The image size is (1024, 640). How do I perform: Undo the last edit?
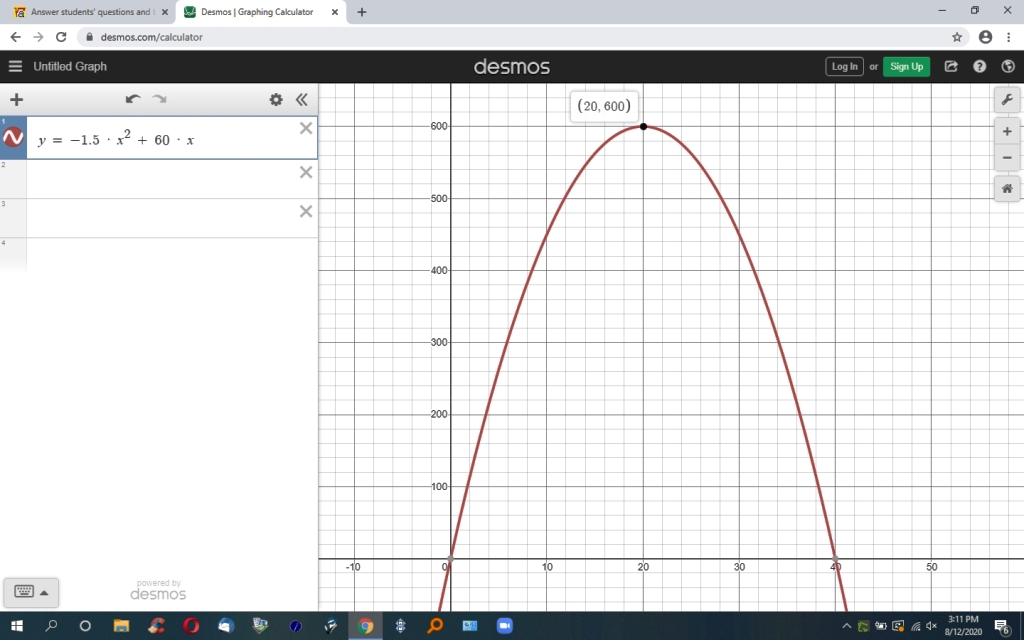coord(133,99)
